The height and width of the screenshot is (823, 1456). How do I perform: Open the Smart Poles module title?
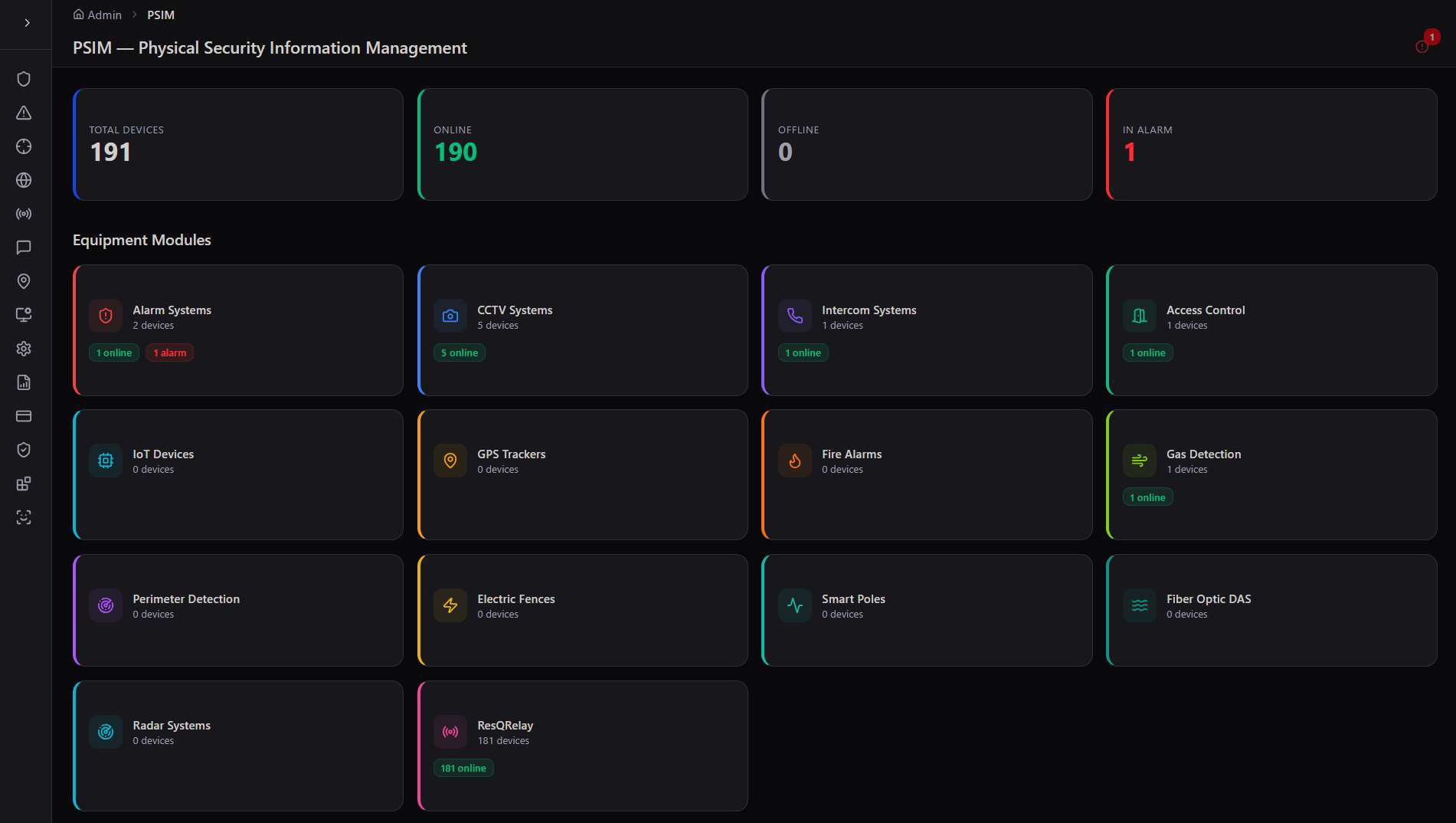(853, 598)
